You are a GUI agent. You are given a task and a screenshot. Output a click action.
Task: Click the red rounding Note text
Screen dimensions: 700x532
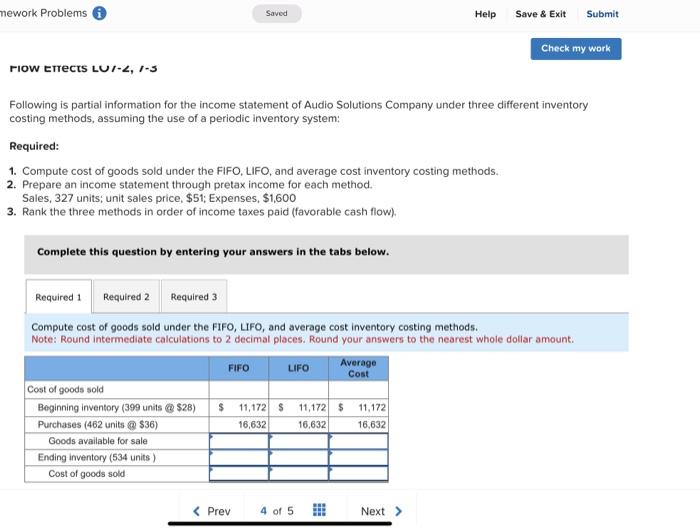302,339
